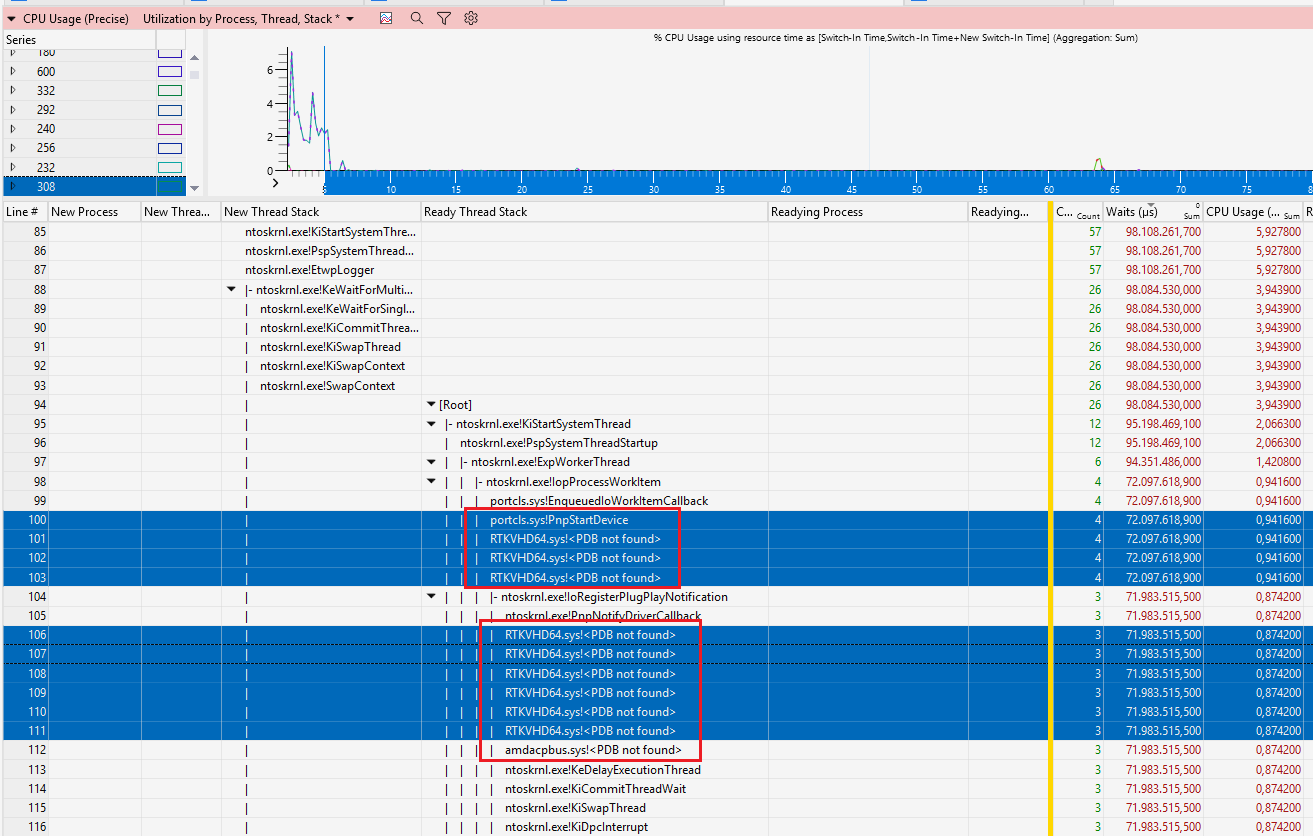Screen dimensions: 1313x836
Task: Click the chevron arrow at the graph's lower left
Action: point(276,182)
